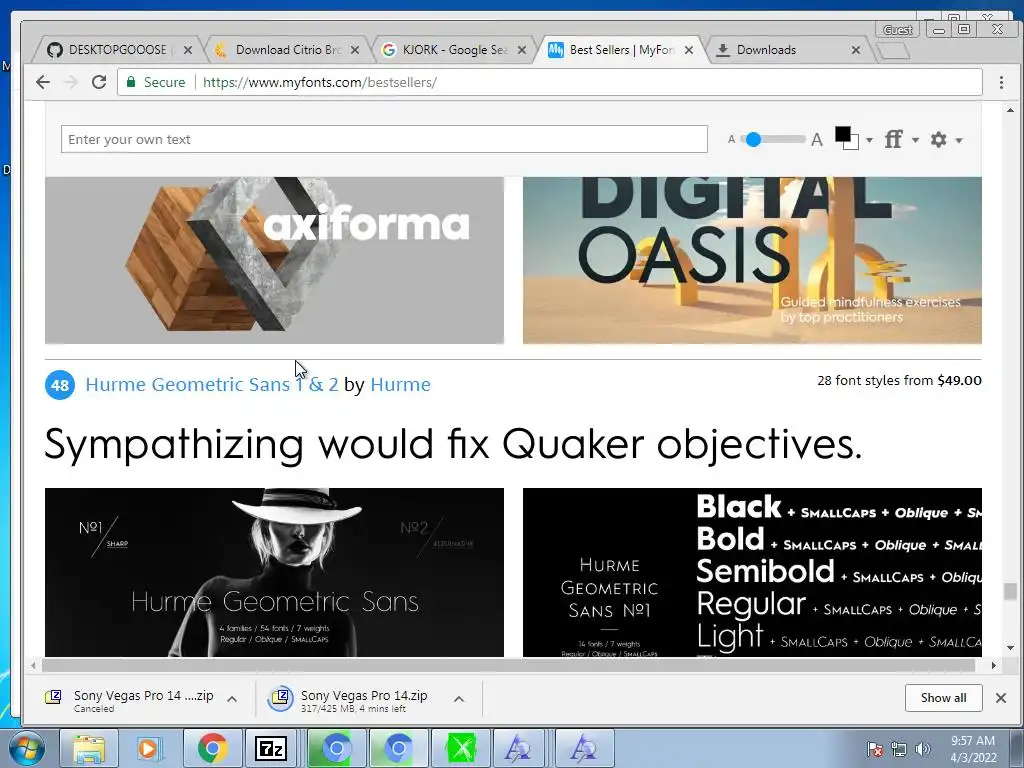Click the network tray icon

899,749
